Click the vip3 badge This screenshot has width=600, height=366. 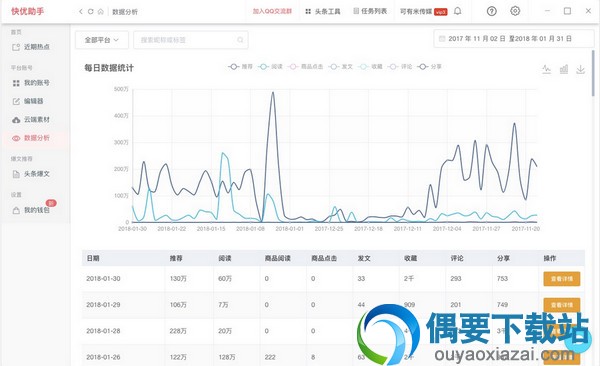441,12
